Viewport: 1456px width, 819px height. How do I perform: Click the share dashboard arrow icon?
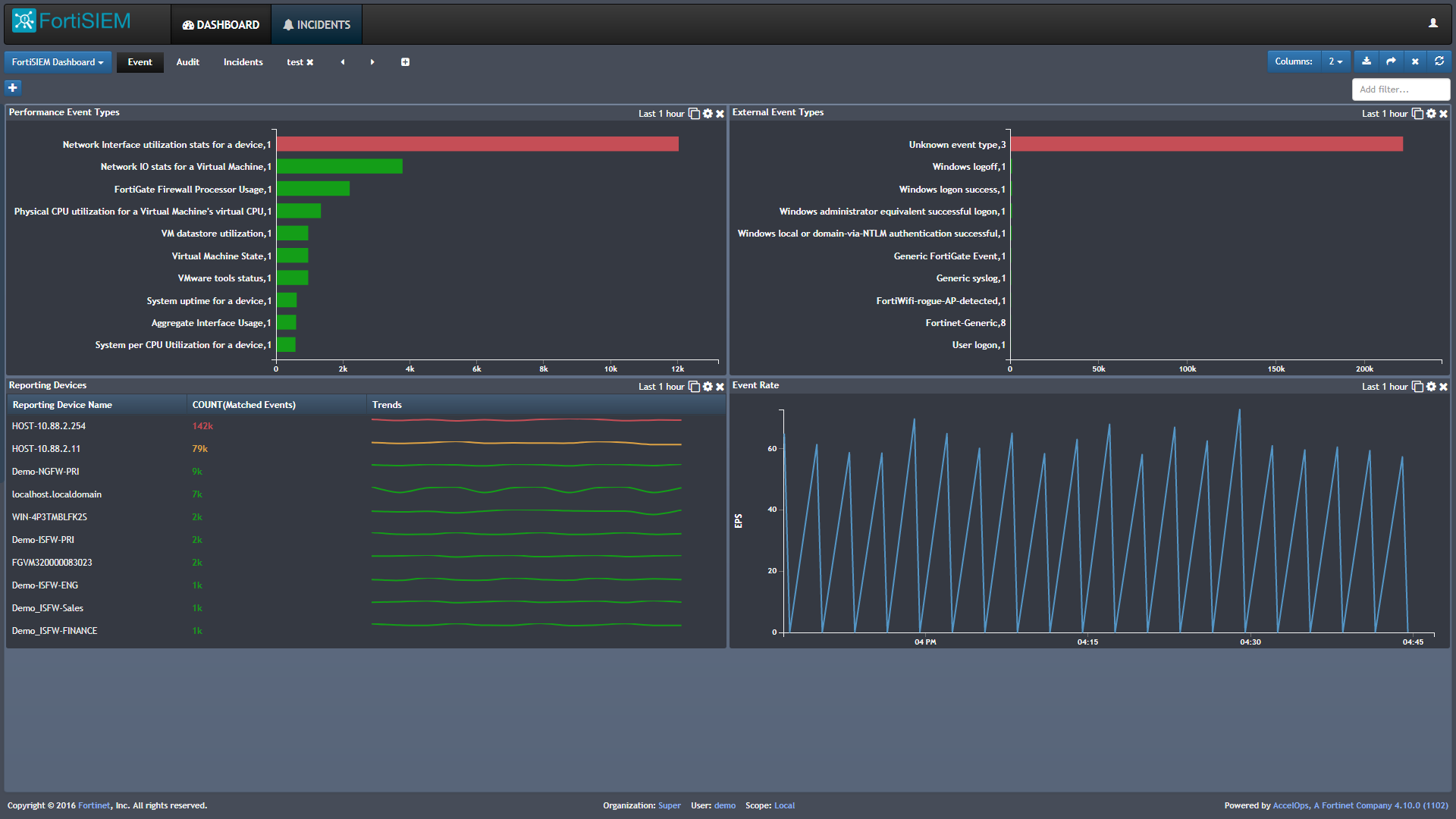pos(1391,61)
